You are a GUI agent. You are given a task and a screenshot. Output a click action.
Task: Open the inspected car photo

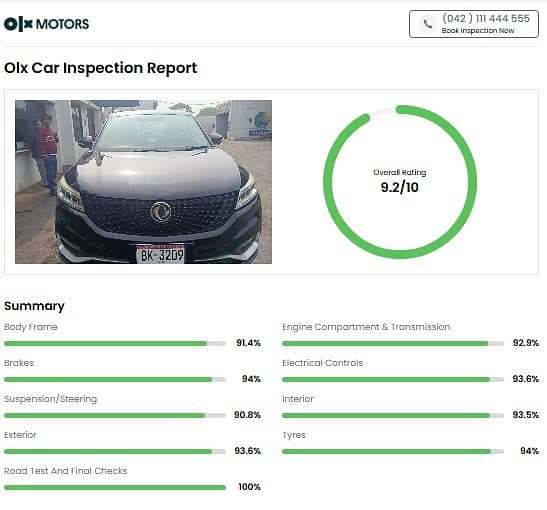(143, 182)
